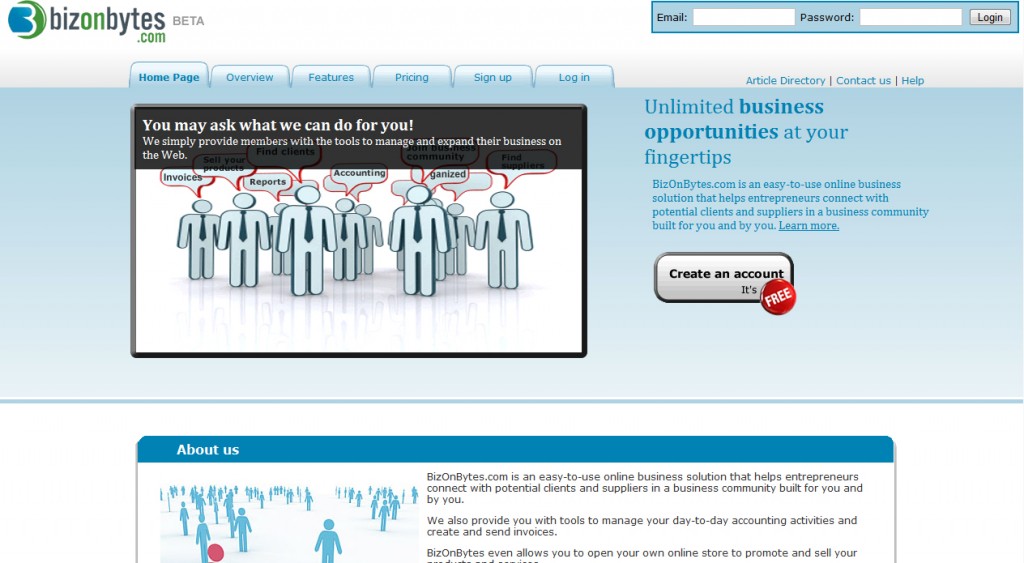
Task: Click the BizOnBytes logo
Action: pyautogui.click(x=85, y=21)
